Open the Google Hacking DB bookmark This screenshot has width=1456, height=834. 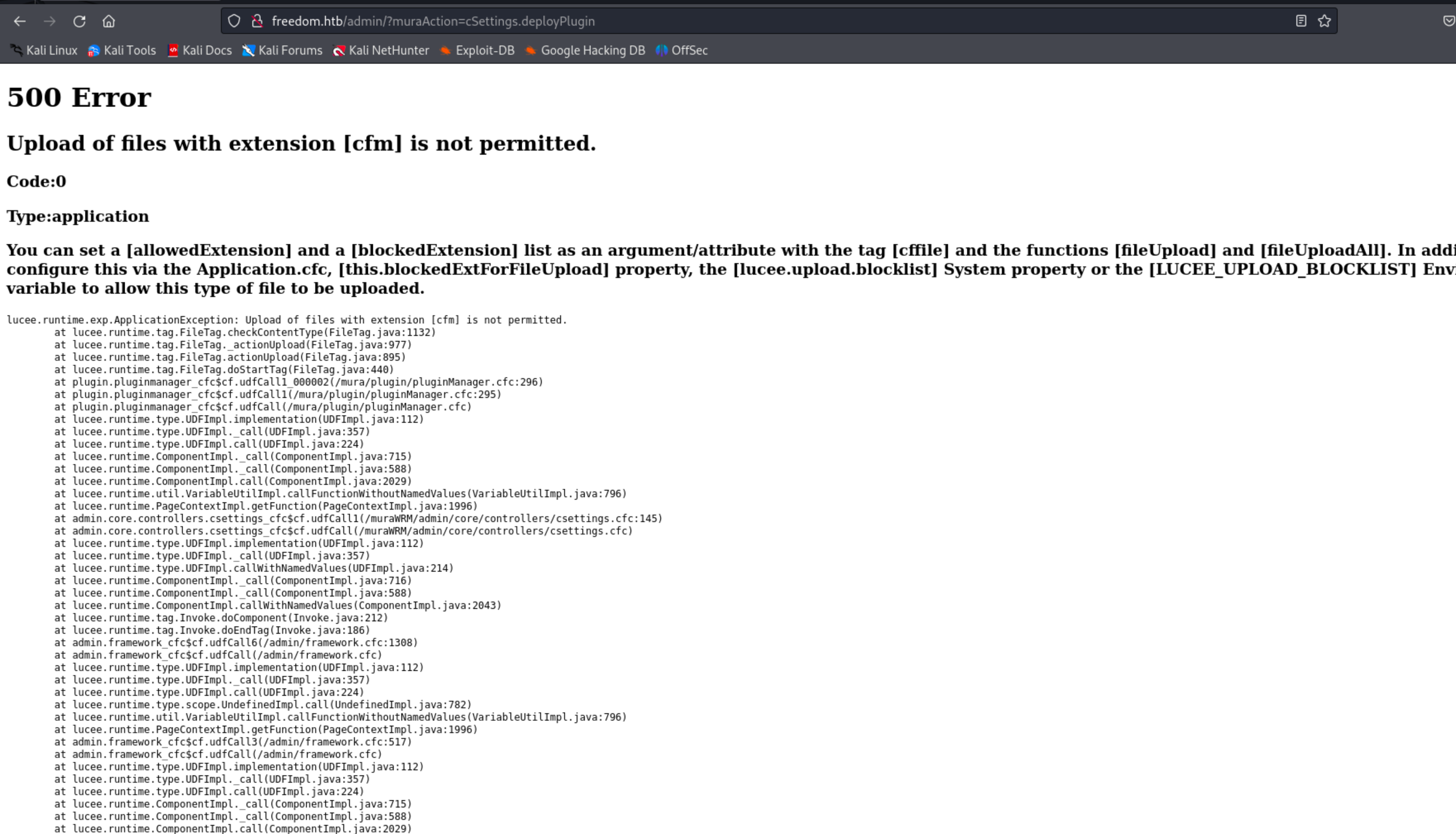(585, 50)
